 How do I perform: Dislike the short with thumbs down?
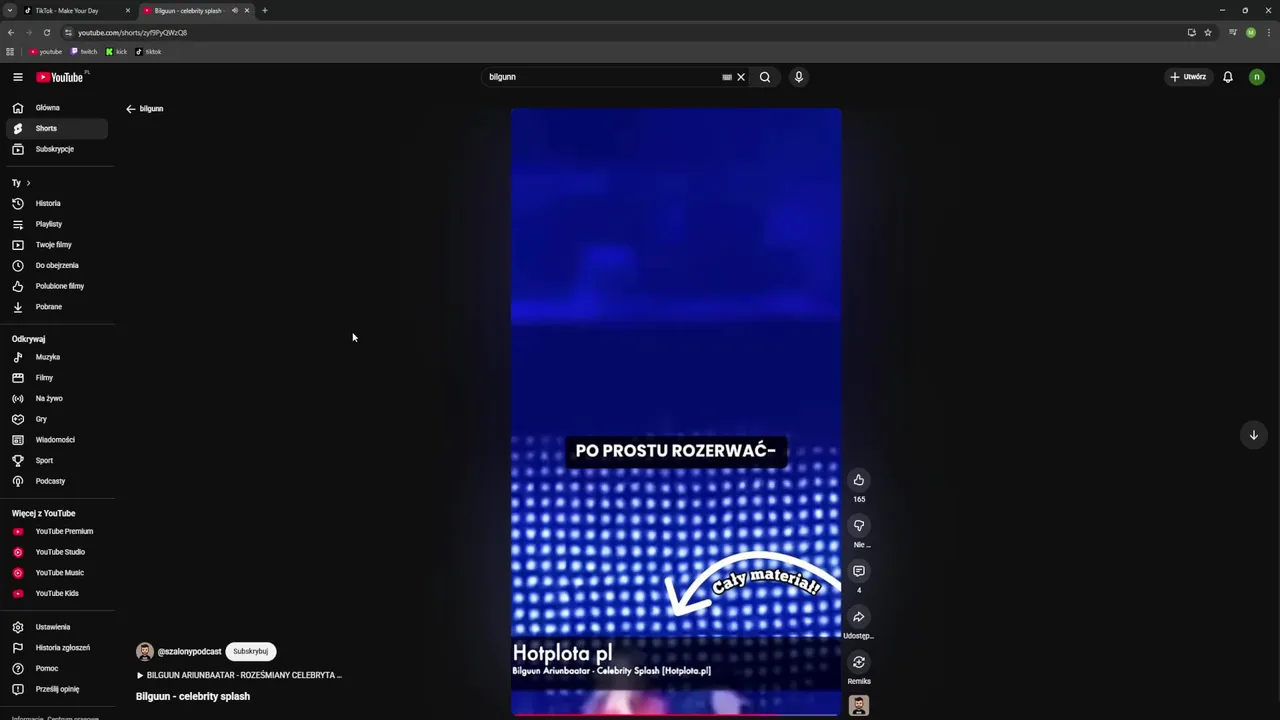858,526
